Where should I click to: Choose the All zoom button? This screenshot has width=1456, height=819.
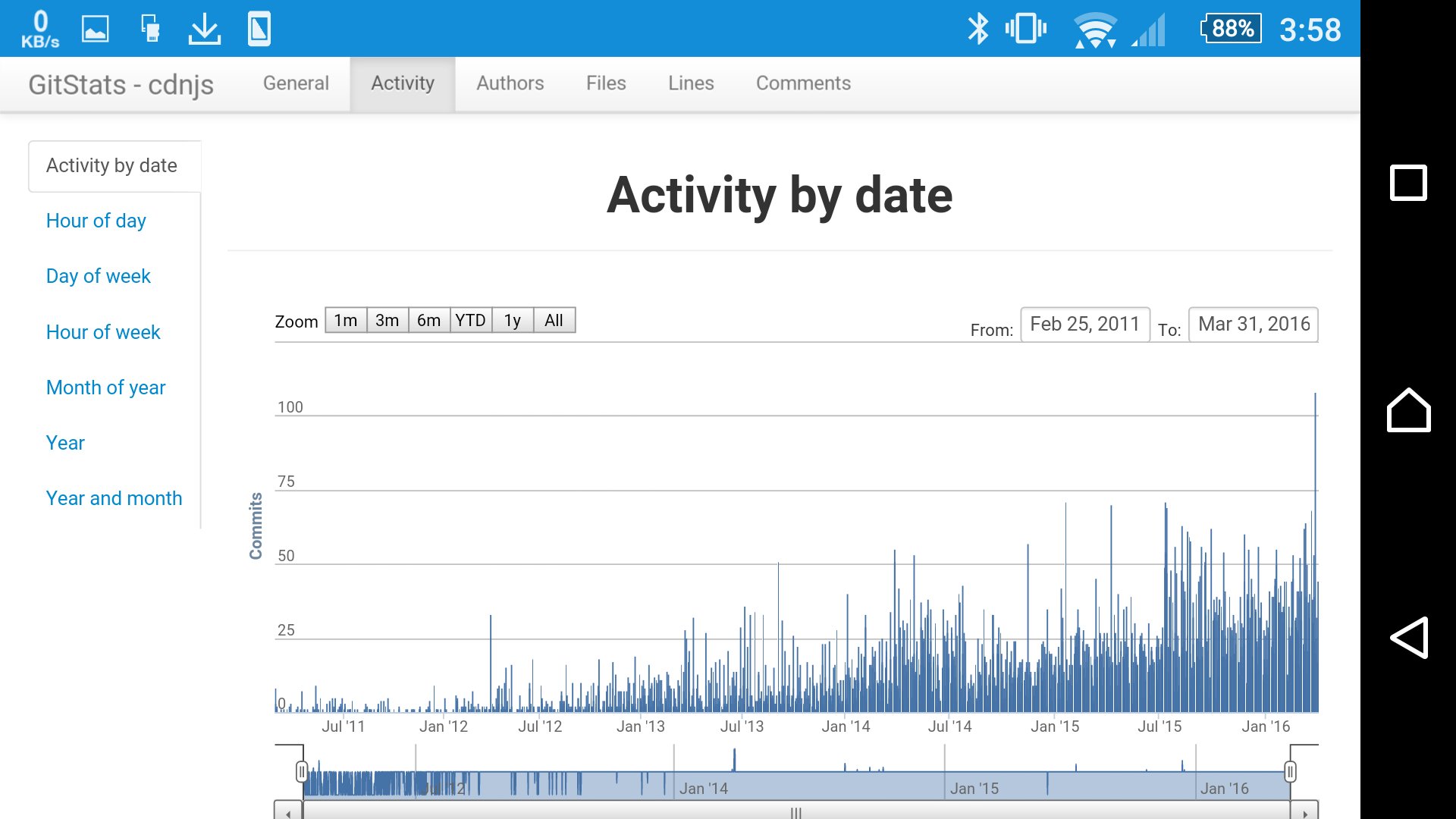554,320
